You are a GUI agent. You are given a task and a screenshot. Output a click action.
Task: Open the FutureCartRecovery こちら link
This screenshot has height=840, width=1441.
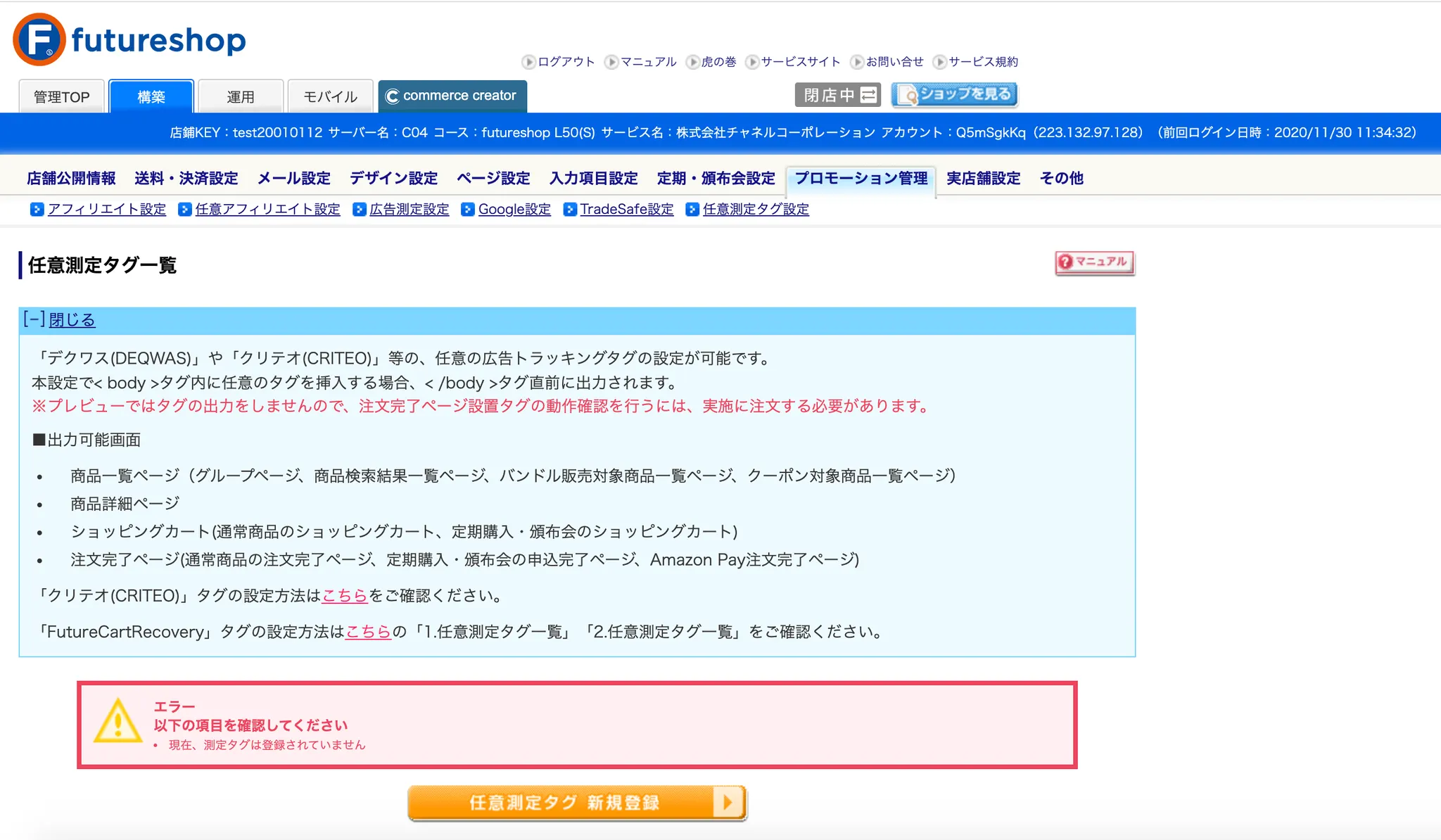click(368, 632)
